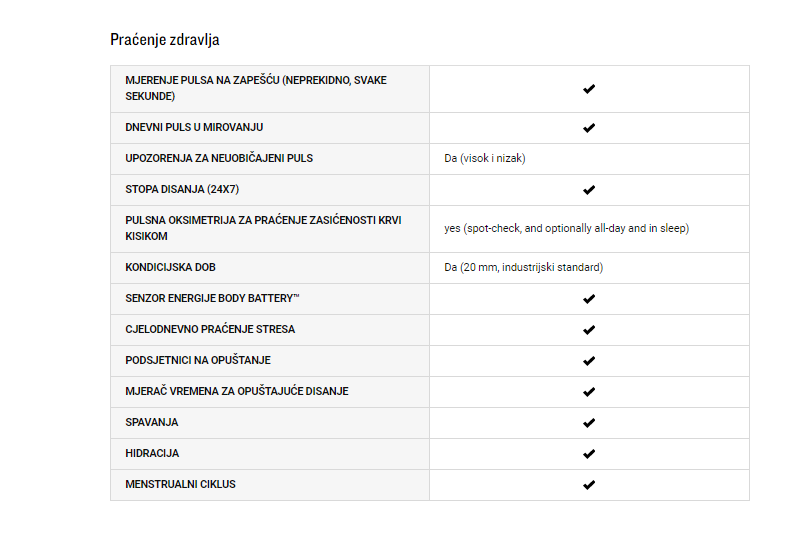
Task: Click the Menstrualni ciklus label text
Action: [180, 484]
